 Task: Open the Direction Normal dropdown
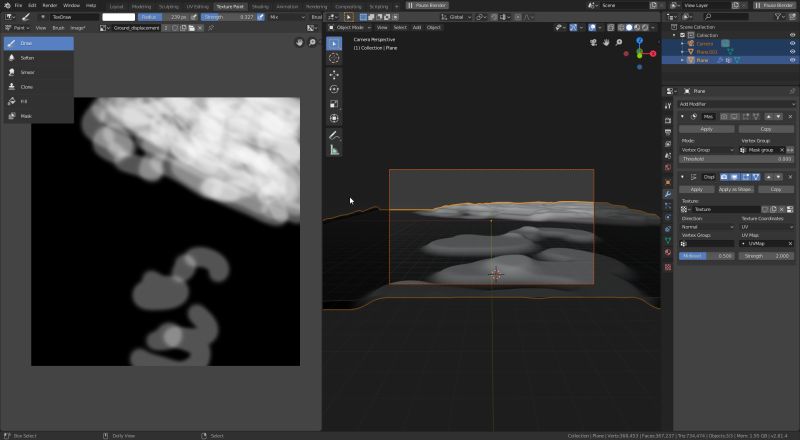coord(707,227)
